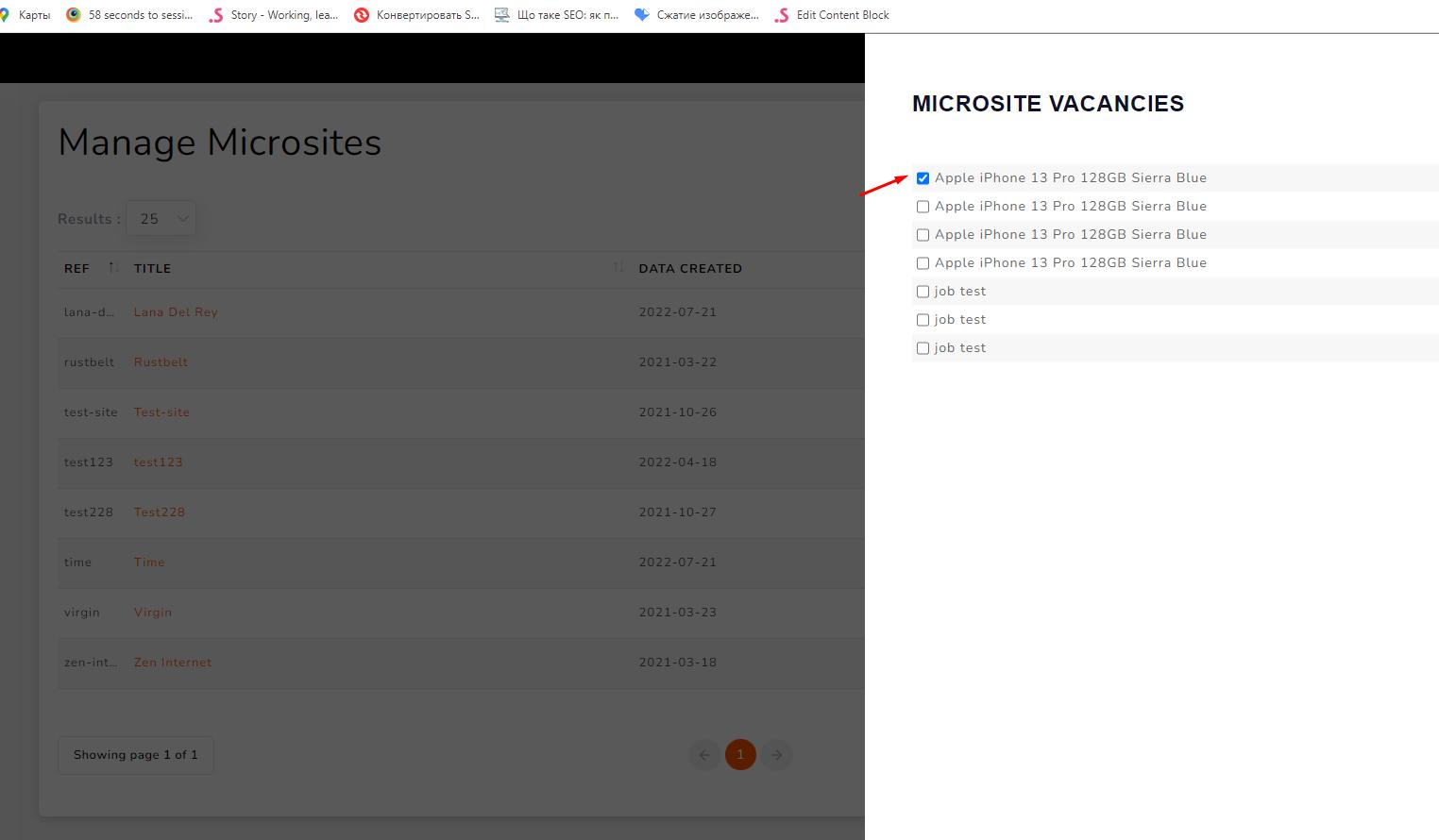Click the 'test-site' ref cell

[x=91, y=412]
